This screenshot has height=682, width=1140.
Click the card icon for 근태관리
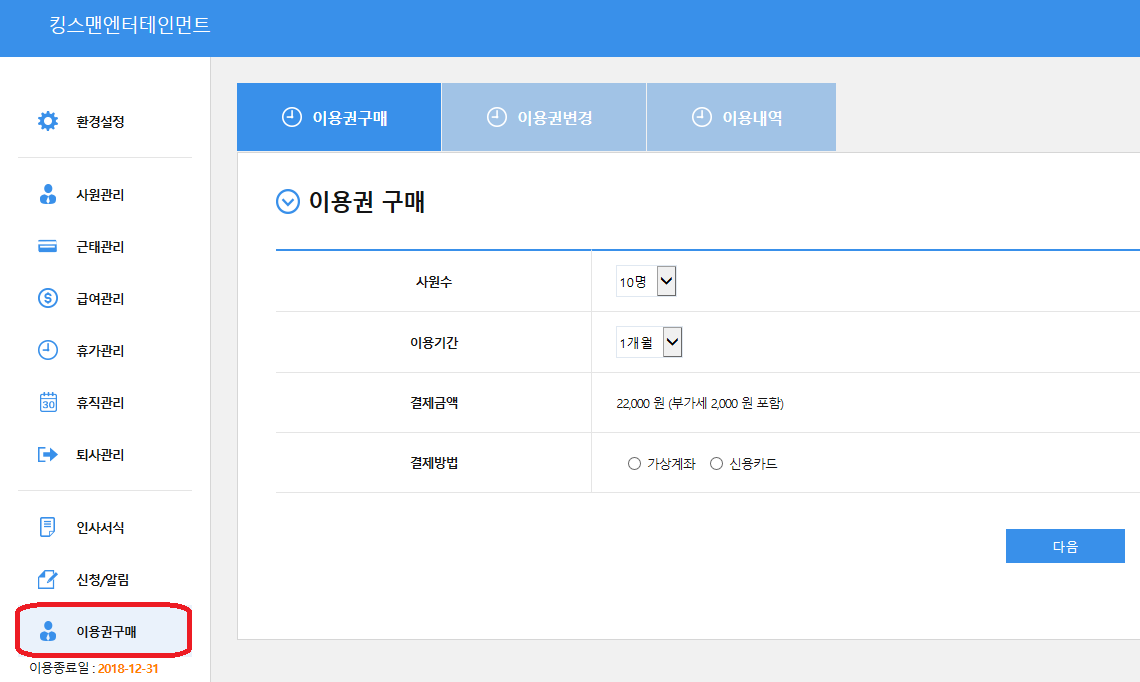(x=48, y=247)
